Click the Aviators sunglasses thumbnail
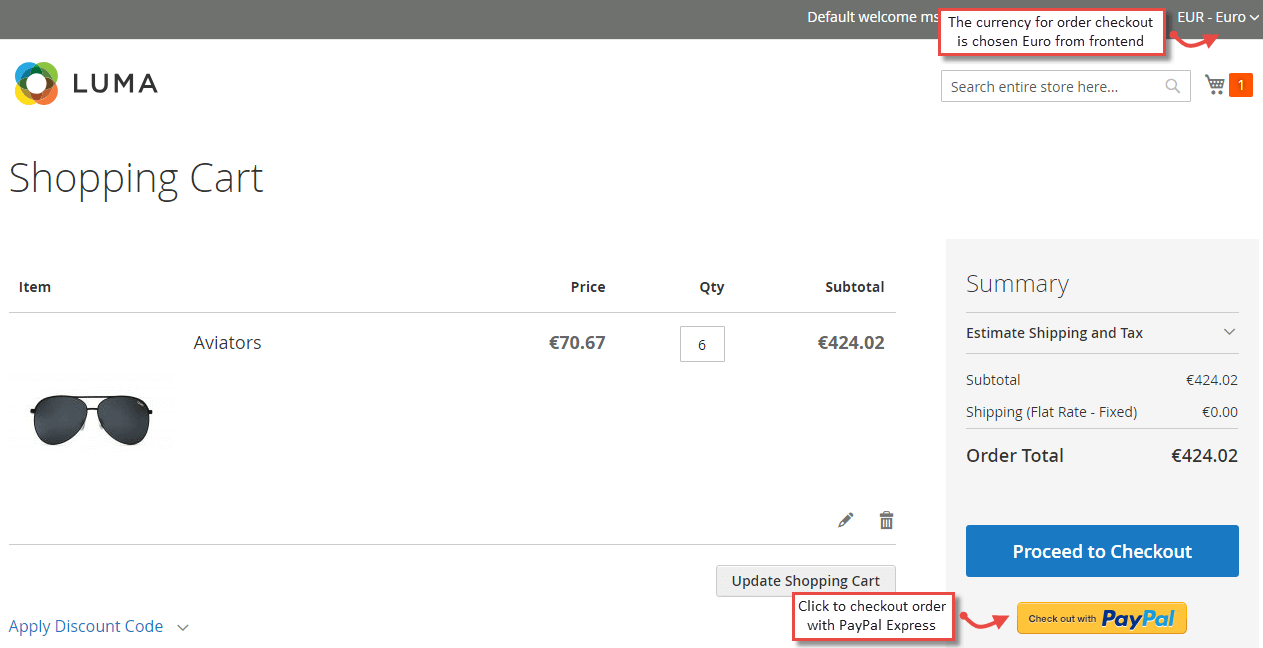The height and width of the screenshot is (648, 1263). click(x=90, y=420)
